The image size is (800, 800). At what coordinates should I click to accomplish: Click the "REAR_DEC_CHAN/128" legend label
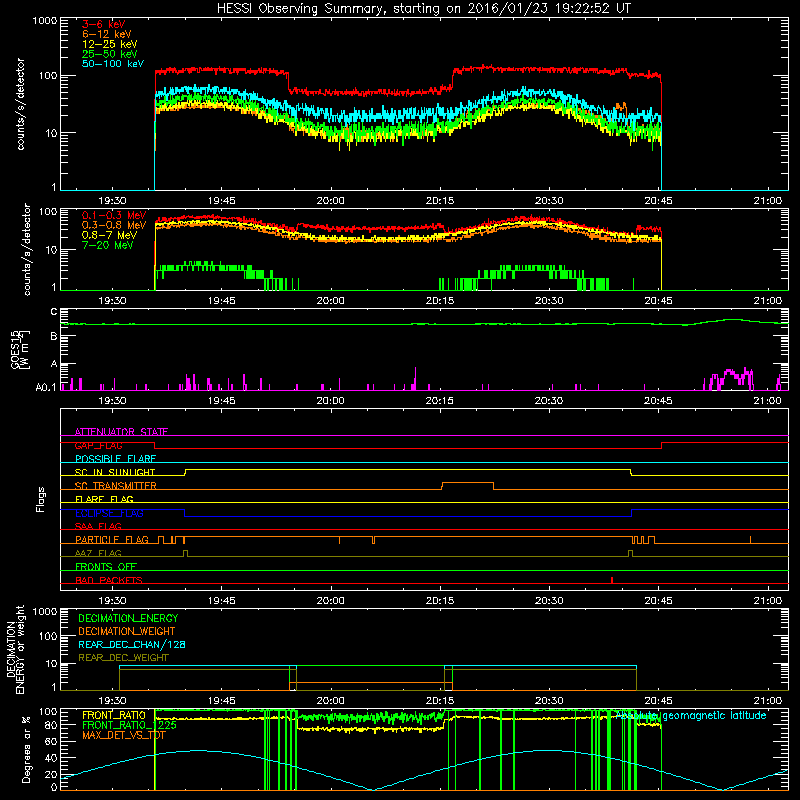(x=132, y=644)
